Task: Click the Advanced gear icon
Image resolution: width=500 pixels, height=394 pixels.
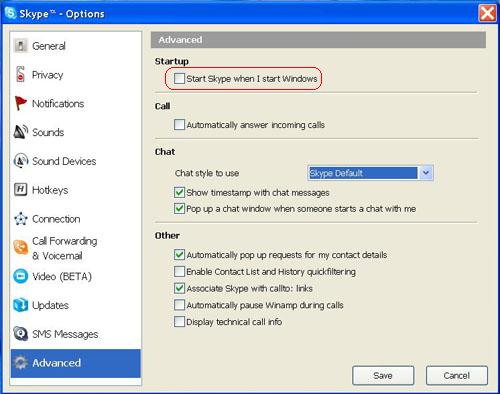Action: click(21, 363)
